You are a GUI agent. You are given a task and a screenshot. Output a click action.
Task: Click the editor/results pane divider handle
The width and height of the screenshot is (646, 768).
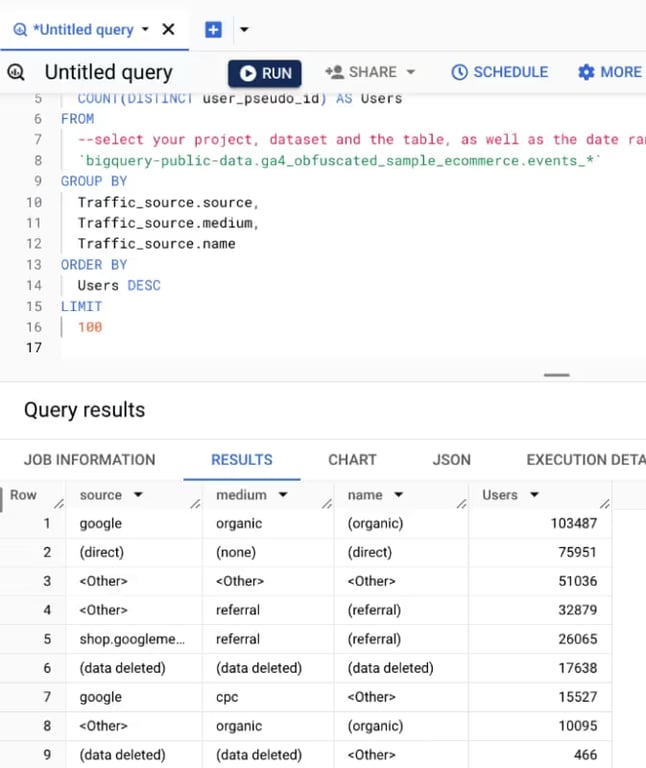click(x=557, y=375)
